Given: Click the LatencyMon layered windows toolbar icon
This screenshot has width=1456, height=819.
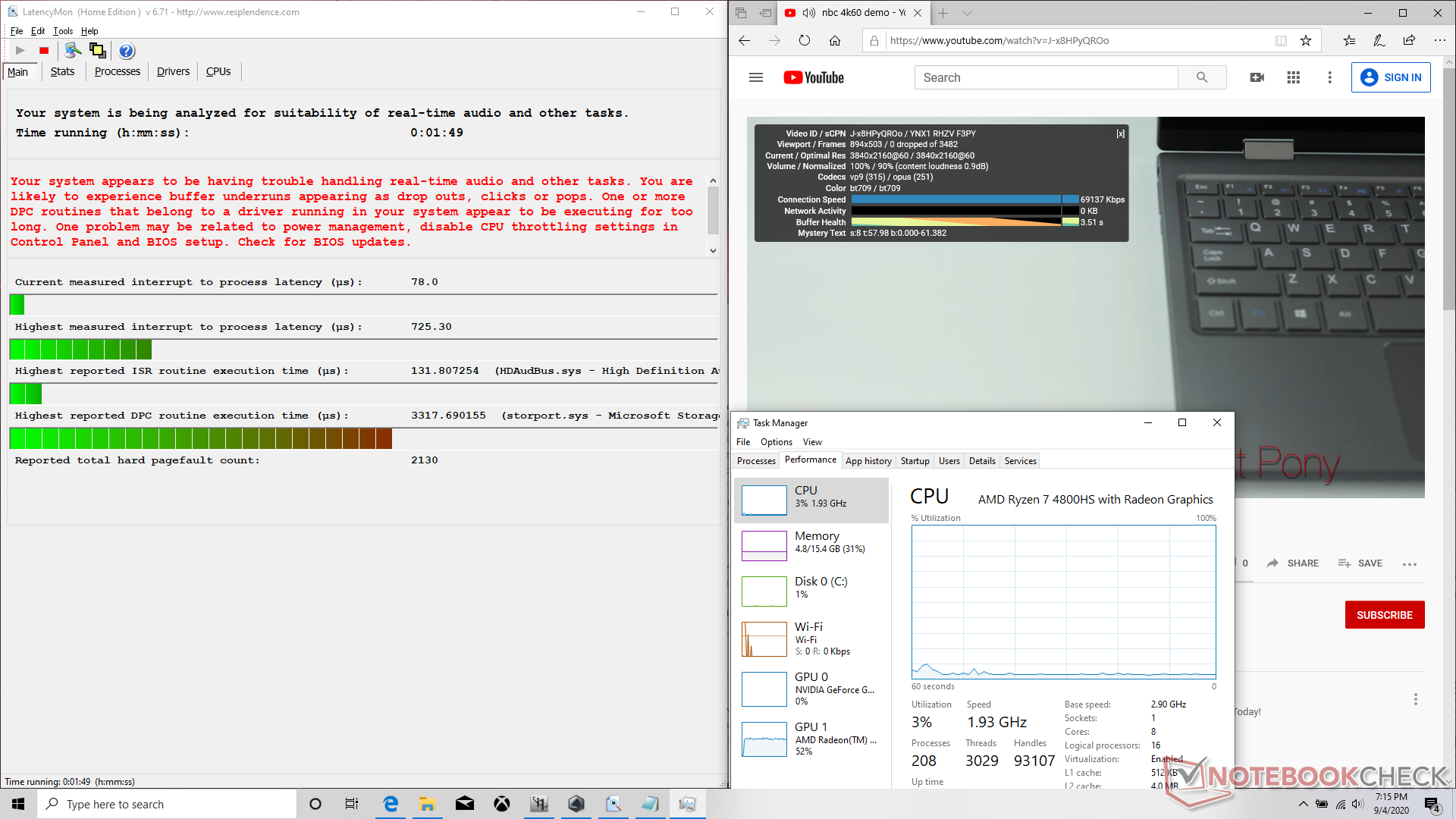Looking at the screenshot, I should coord(98,51).
